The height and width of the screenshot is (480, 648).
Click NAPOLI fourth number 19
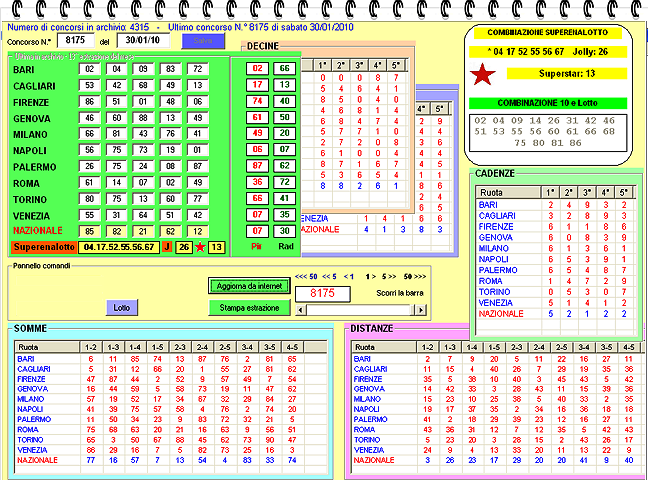[x=170, y=150]
